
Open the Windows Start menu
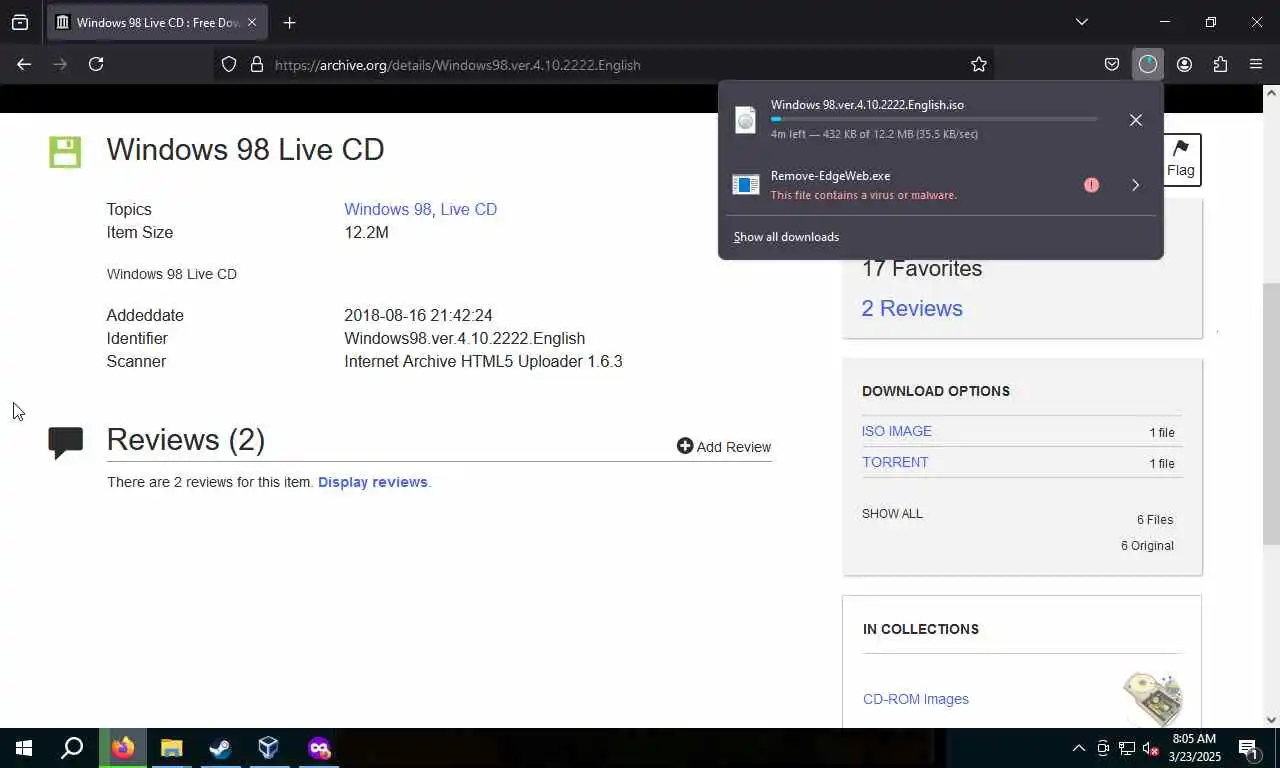click(x=24, y=748)
